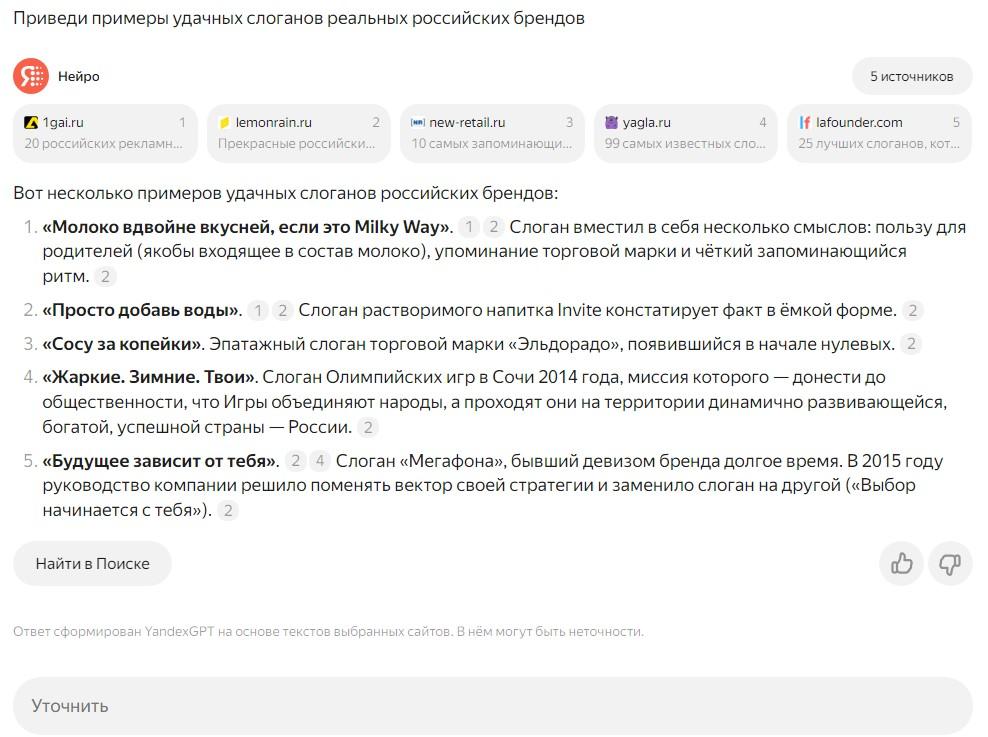Click citation 1 after the Milky Way slogan
The height and width of the screenshot is (737, 988).
coord(469,227)
